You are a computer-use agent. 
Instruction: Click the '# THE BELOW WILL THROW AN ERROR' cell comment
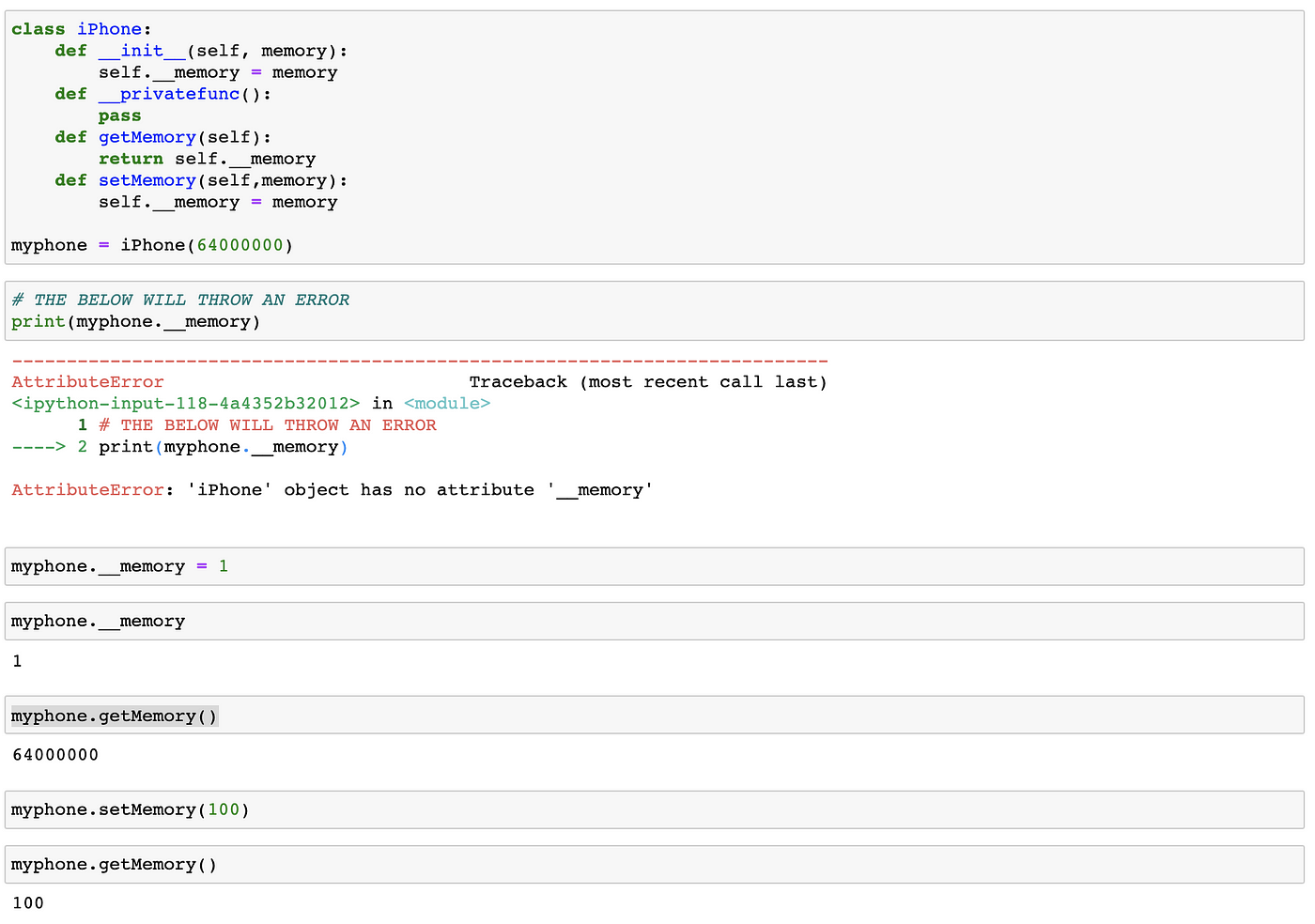(180, 300)
